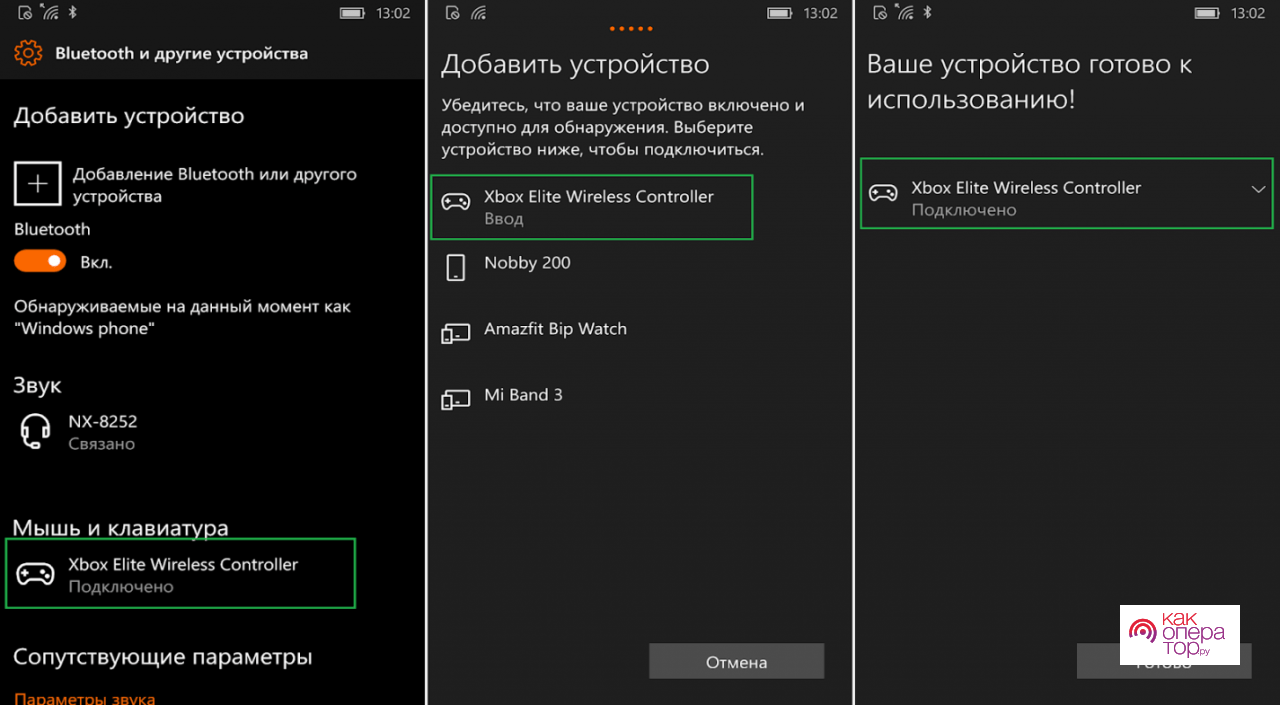Tap gamepad icon of the controller labeled Ввод
This screenshot has width=1280, height=705.
[456, 203]
